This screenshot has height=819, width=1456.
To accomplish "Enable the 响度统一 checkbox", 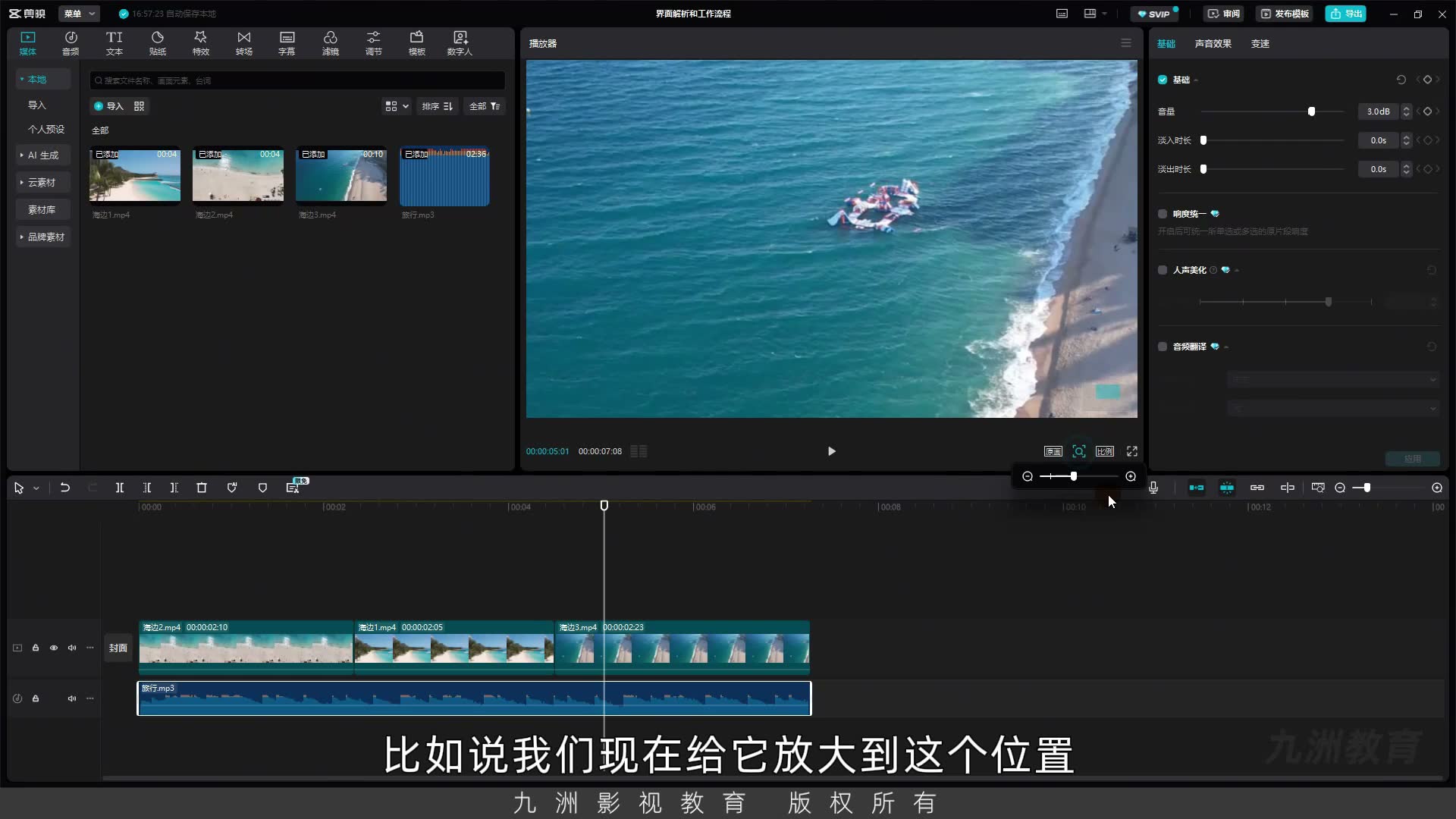I will [x=1163, y=214].
